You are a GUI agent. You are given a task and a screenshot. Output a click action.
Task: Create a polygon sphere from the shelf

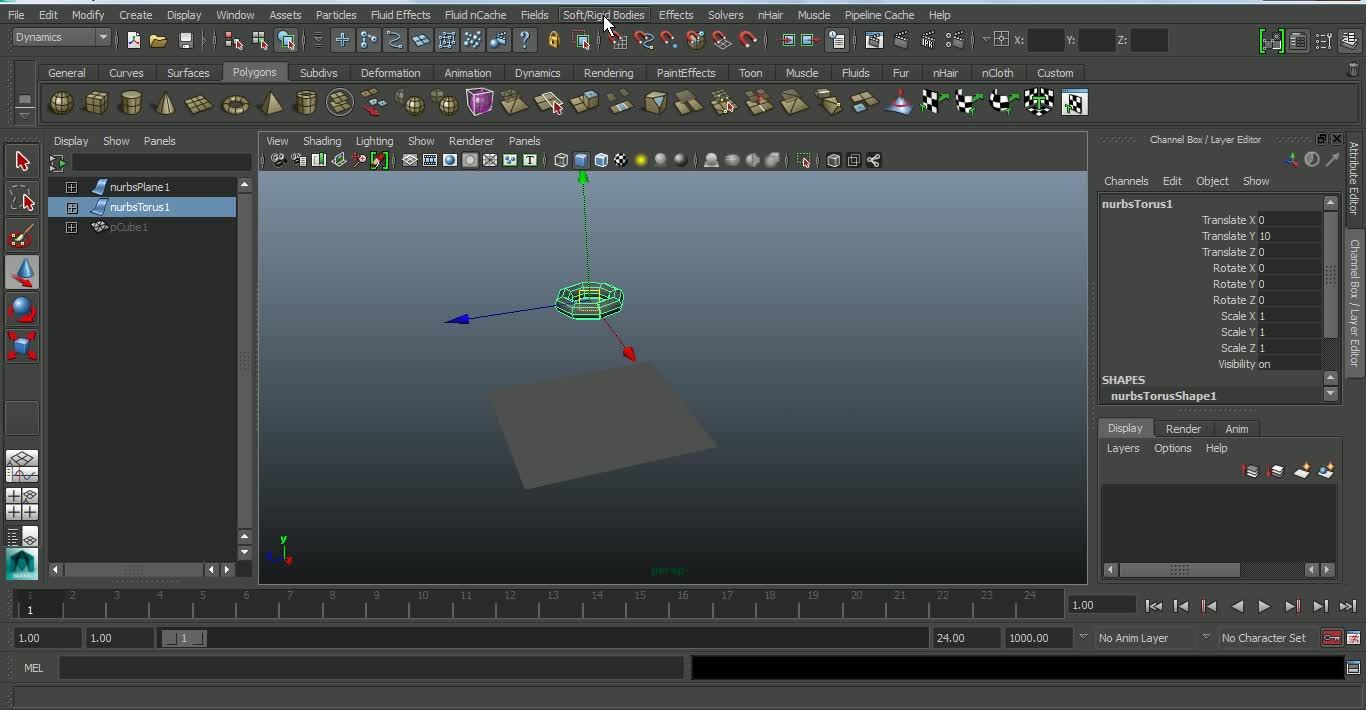click(61, 103)
